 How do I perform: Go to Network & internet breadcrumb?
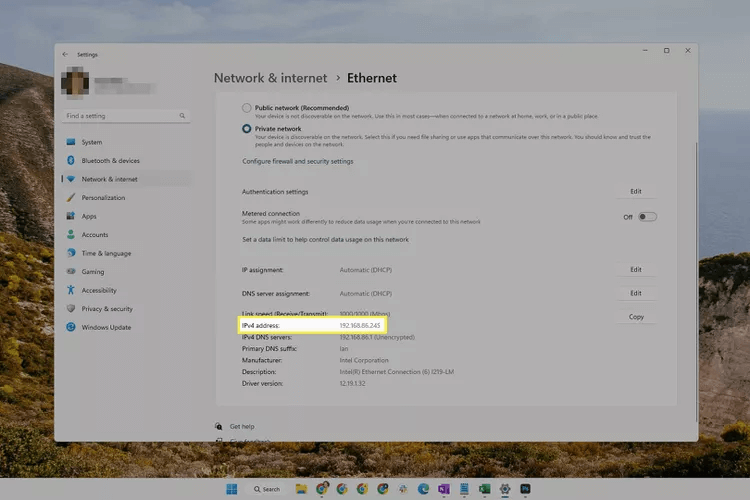(270, 78)
